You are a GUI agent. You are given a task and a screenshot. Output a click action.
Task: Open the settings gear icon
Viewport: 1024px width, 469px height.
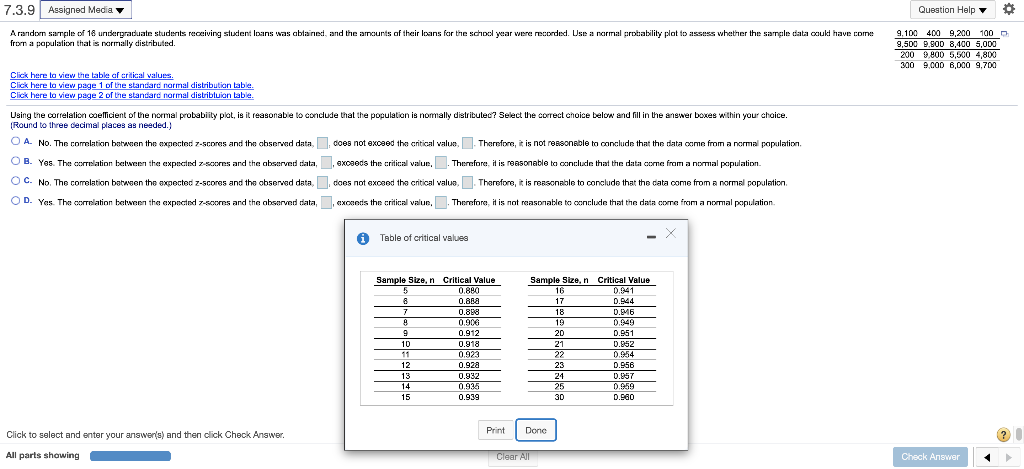1010,10
